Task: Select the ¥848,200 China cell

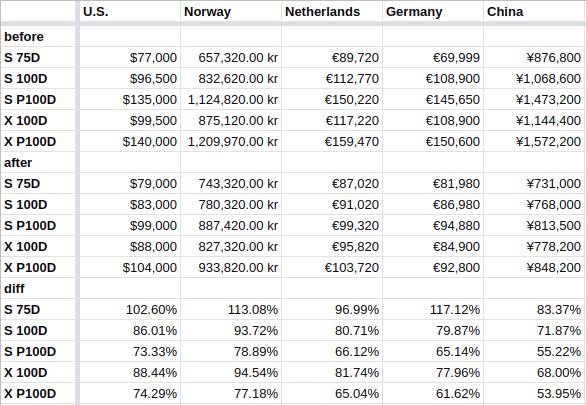Action: click(x=534, y=268)
